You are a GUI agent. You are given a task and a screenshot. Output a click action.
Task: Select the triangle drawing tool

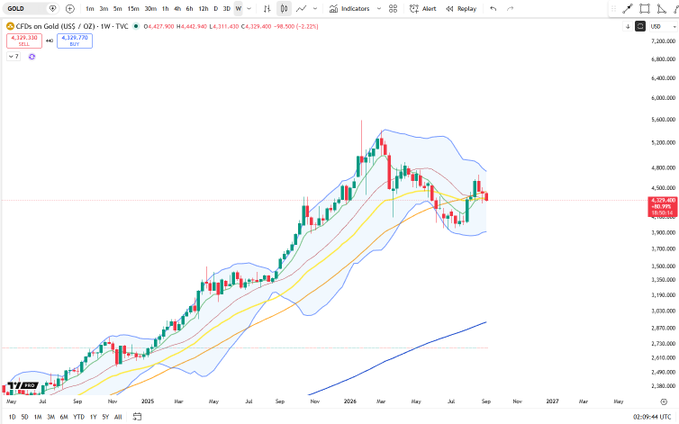(662, 9)
